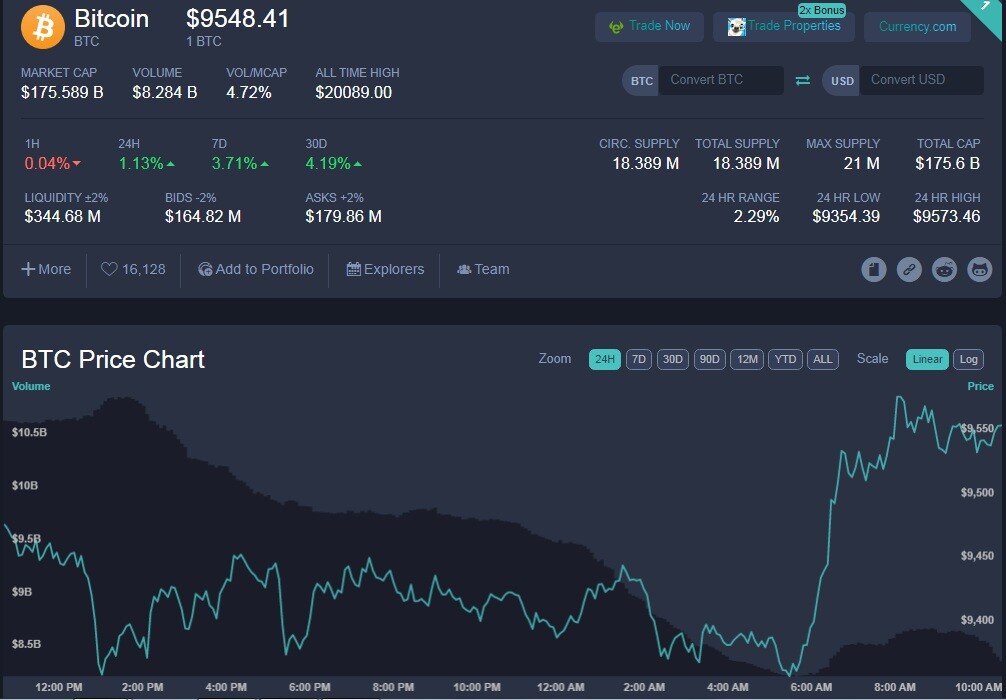Image resolution: width=1006 pixels, height=700 pixels.
Task: Click the Trade Properties panda icon
Action: [x=737, y=26]
